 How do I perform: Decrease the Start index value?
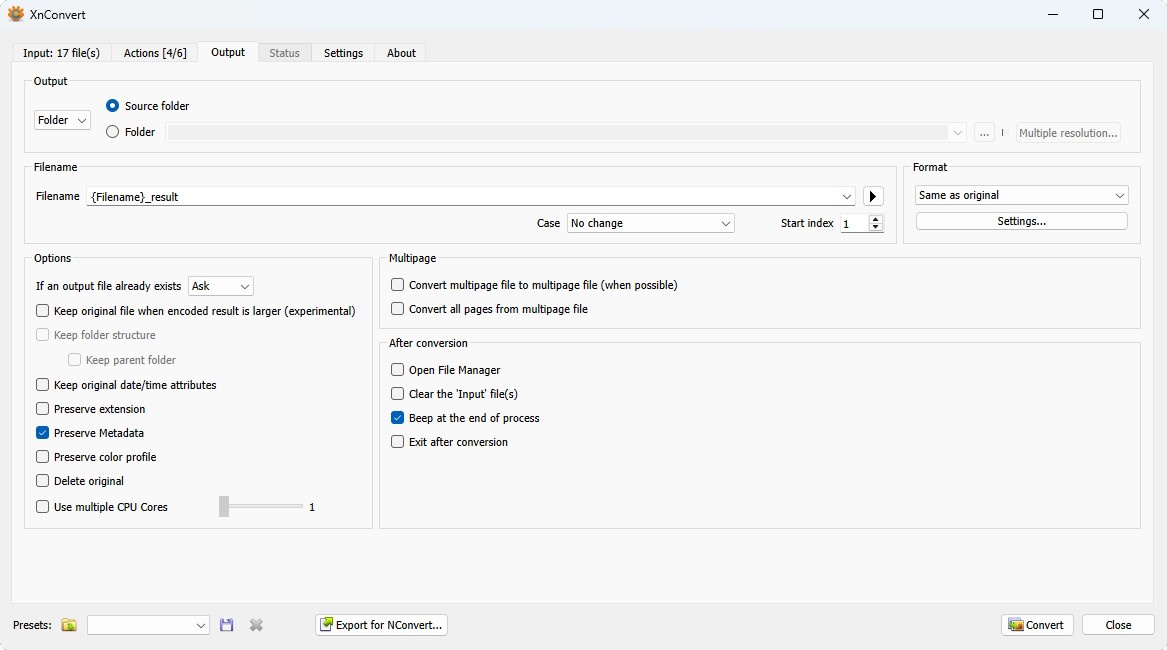(876, 228)
